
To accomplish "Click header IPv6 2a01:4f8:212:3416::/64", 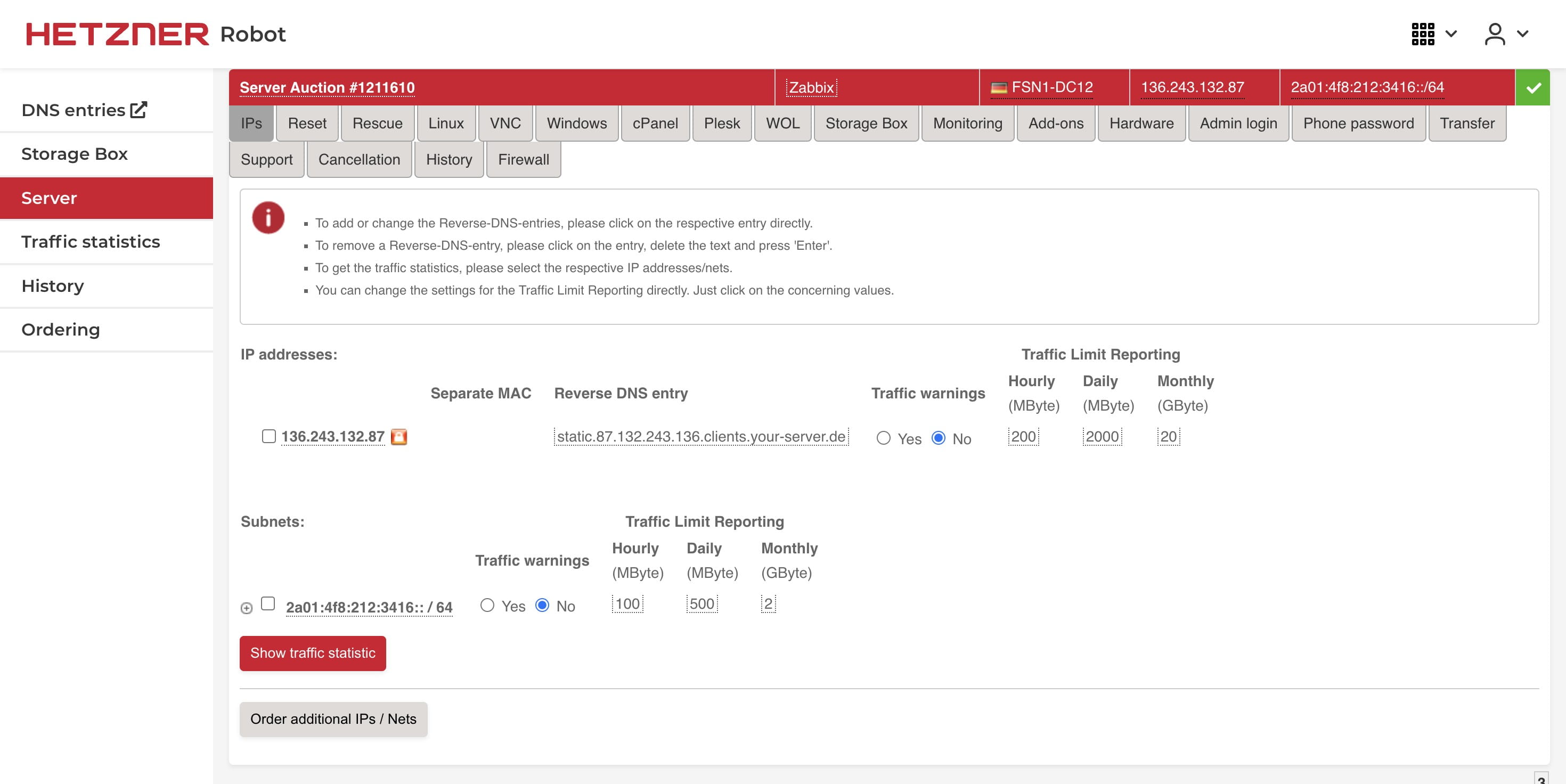I will point(1367,87).
